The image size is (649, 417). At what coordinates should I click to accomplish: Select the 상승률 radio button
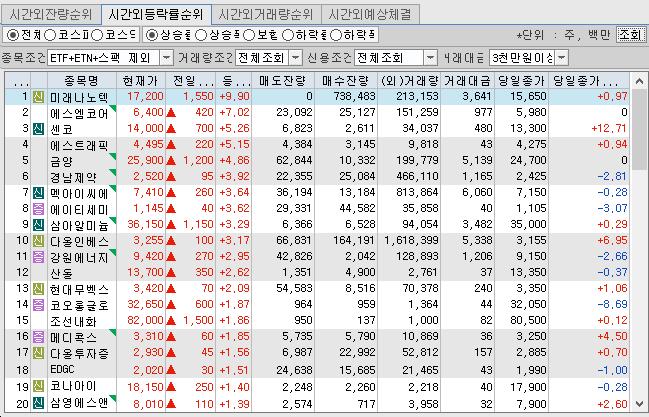(x=152, y=36)
